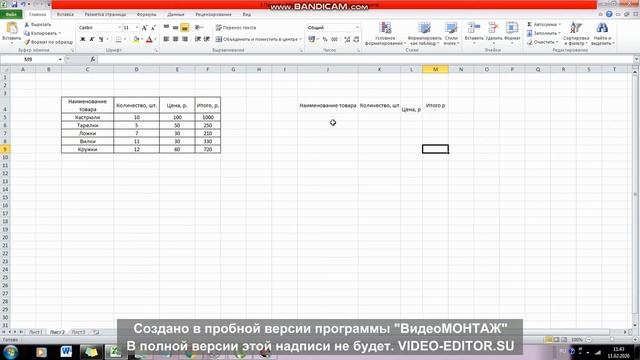The image size is (640, 360).
Task: Switch to the View (Вид) tab
Action: pyautogui.click(x=247, y=14)
